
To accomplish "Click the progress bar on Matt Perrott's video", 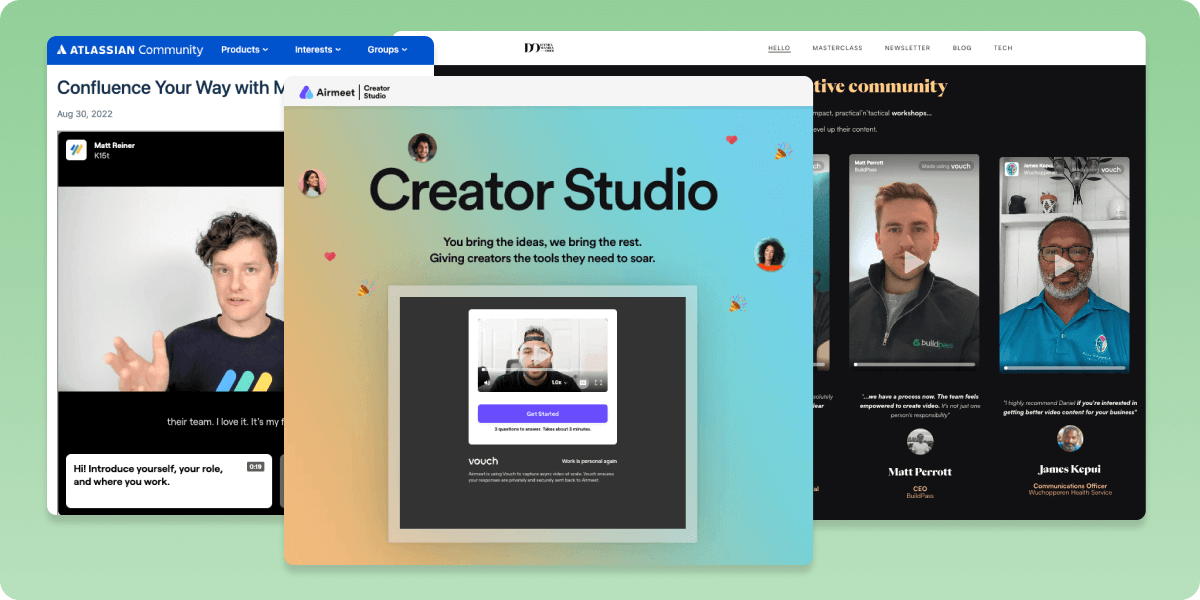I will (913, 364).
